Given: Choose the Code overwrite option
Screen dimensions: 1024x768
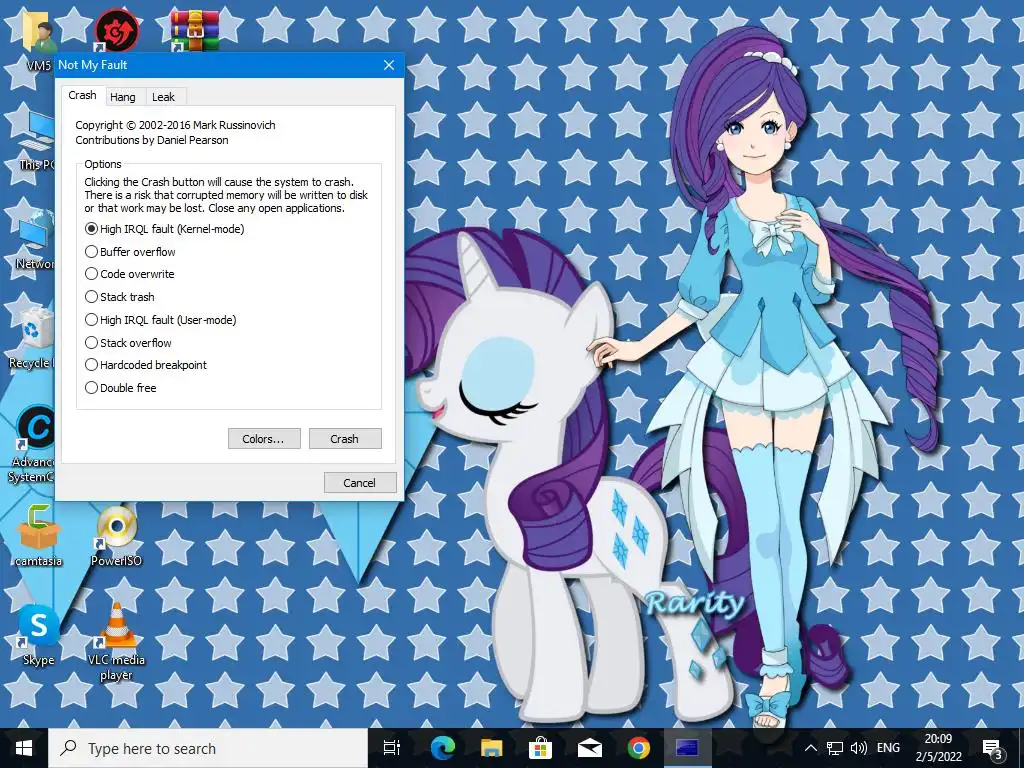Looking at the screenshot, I should click(129, 274).
